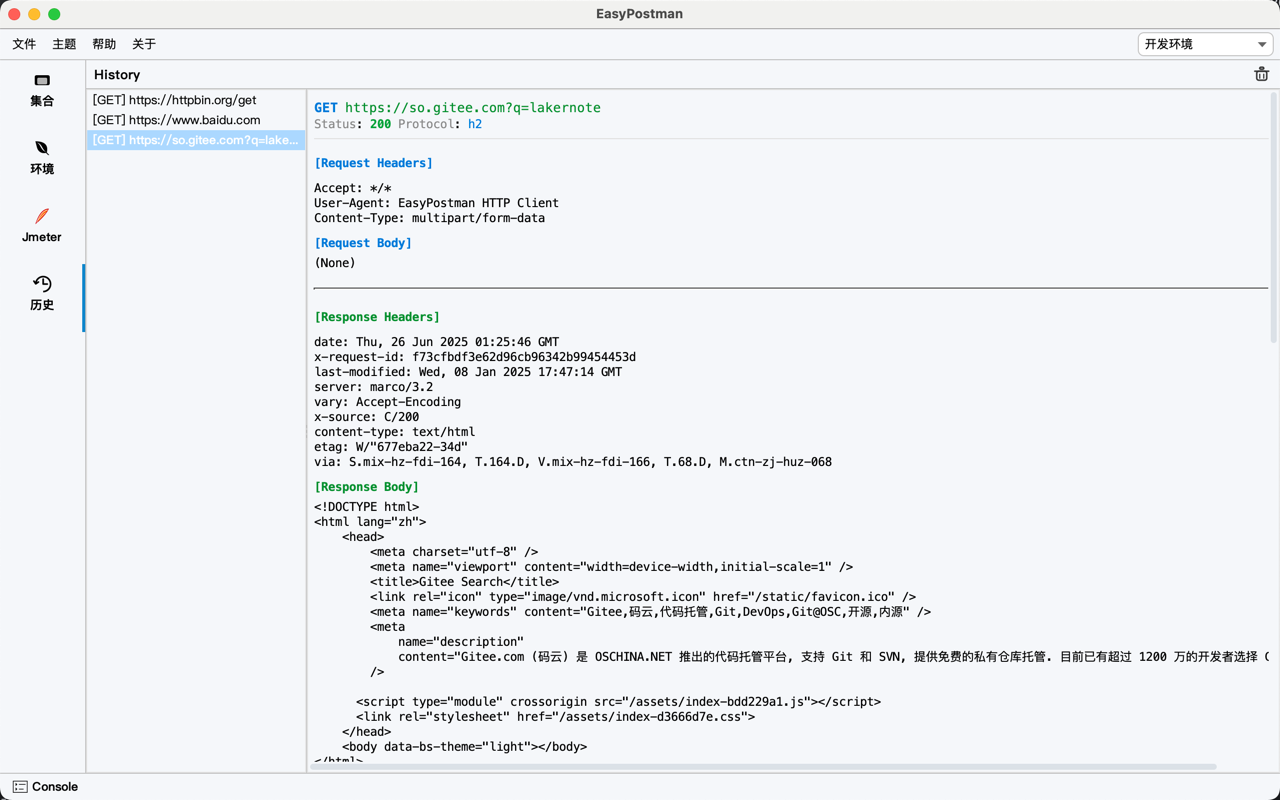Click the vary: Accept-Encoding line
Image resolution: width=1280 pixels, height=800 pixels.
pos(387,402)
